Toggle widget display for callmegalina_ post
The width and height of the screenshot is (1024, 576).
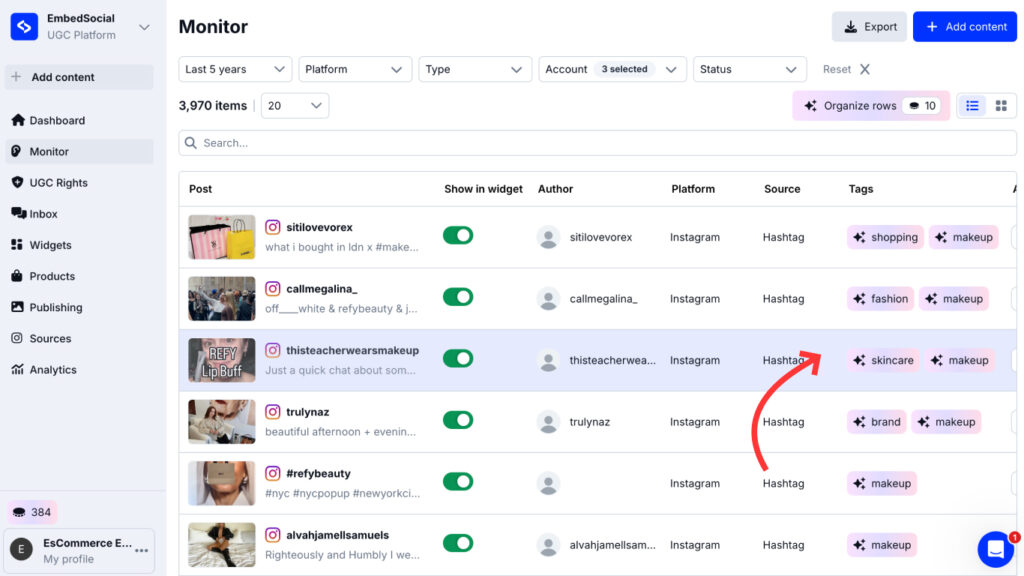coord(458,297)
